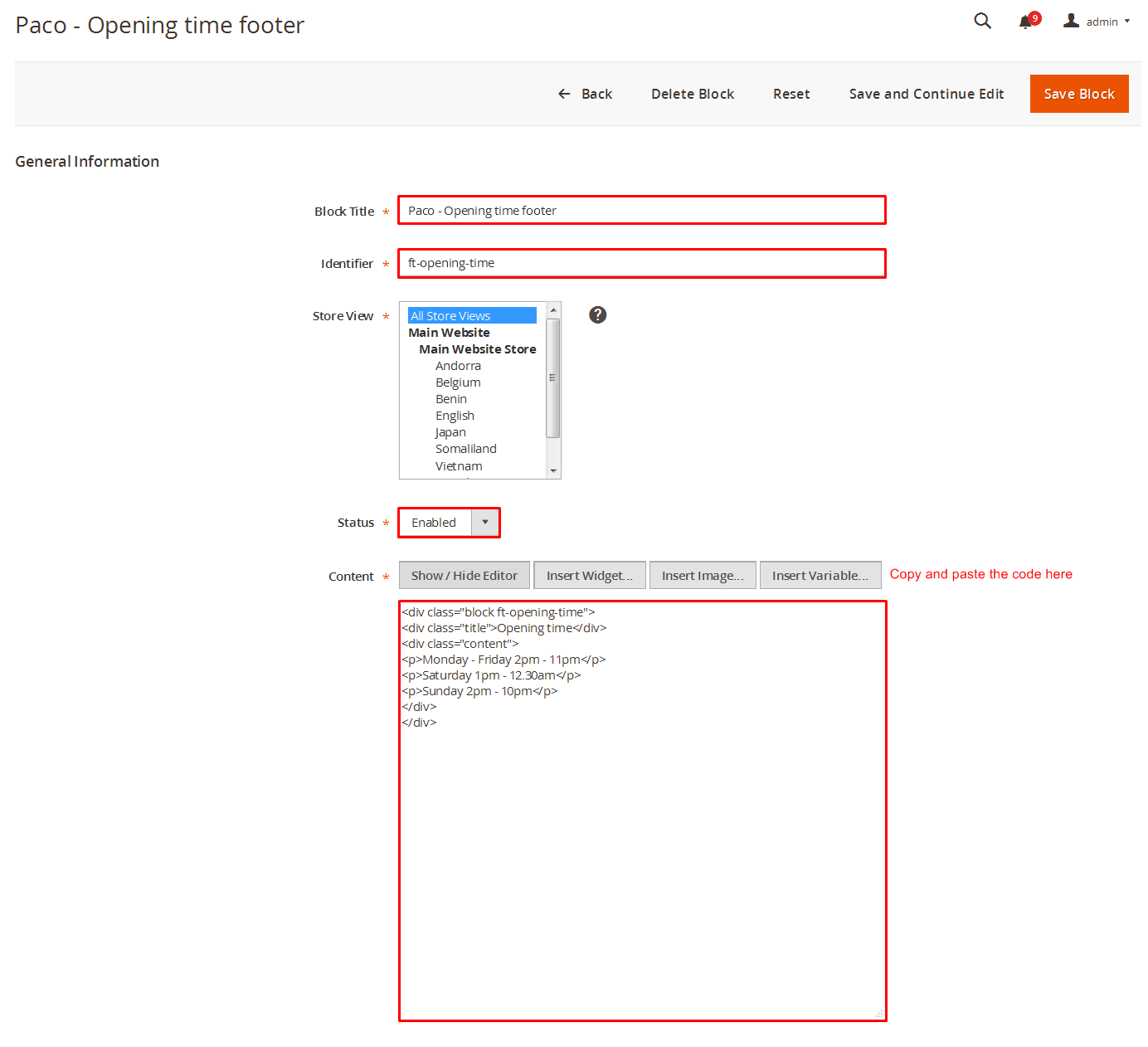
Task: Choose Japan store view
Action: pos(450,432)
